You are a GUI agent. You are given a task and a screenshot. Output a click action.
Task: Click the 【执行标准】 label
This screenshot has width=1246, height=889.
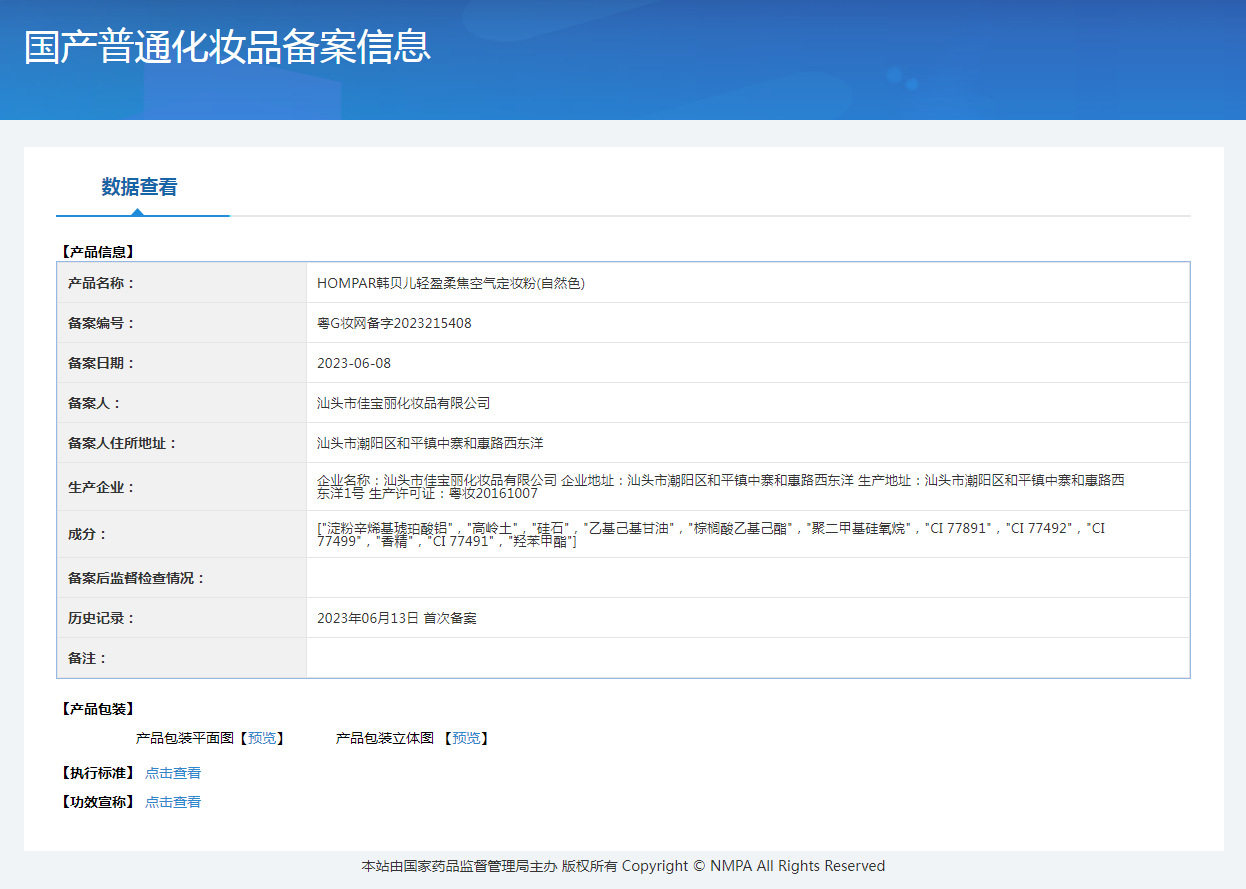click(x=97, y=773)
